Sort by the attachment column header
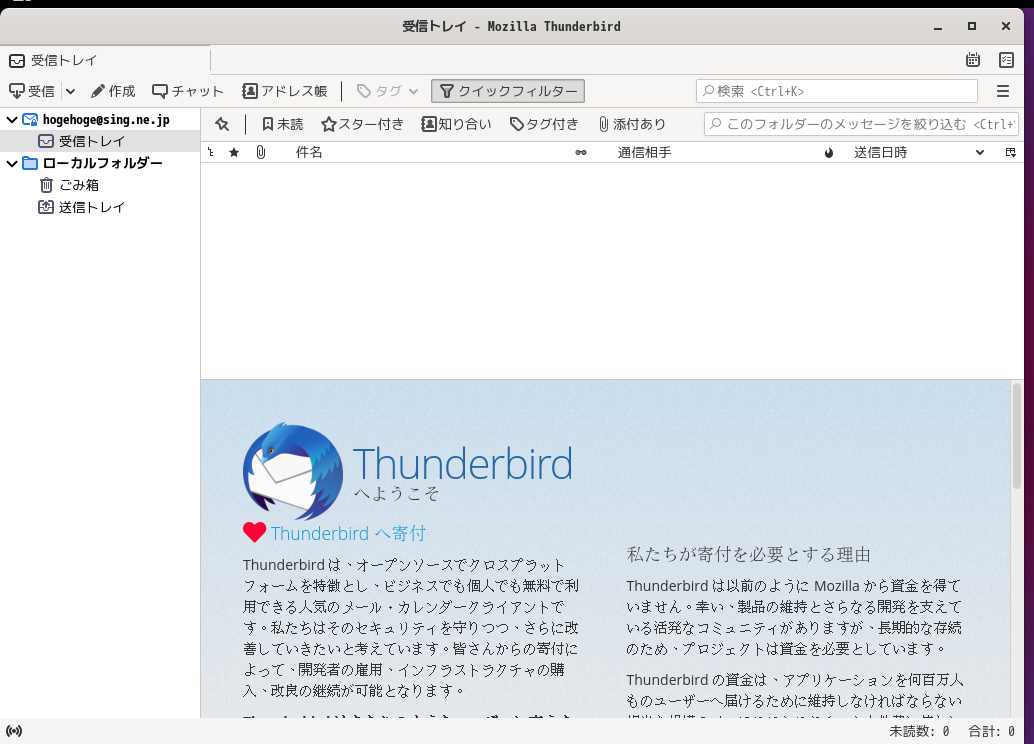The width and height of the screenshot is (1034, 744). click(261, 152)
